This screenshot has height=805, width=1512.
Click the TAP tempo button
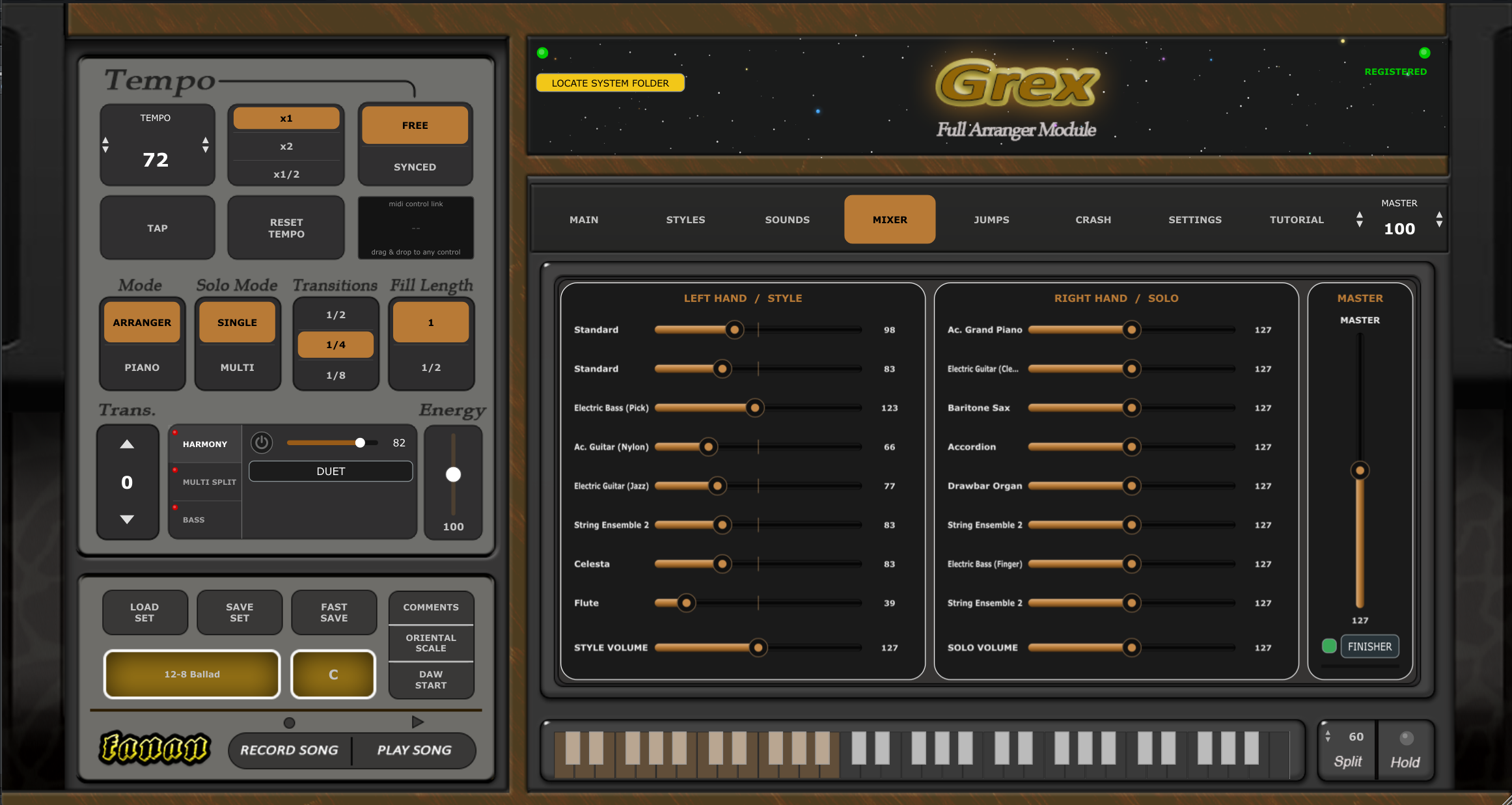point(158,228)
